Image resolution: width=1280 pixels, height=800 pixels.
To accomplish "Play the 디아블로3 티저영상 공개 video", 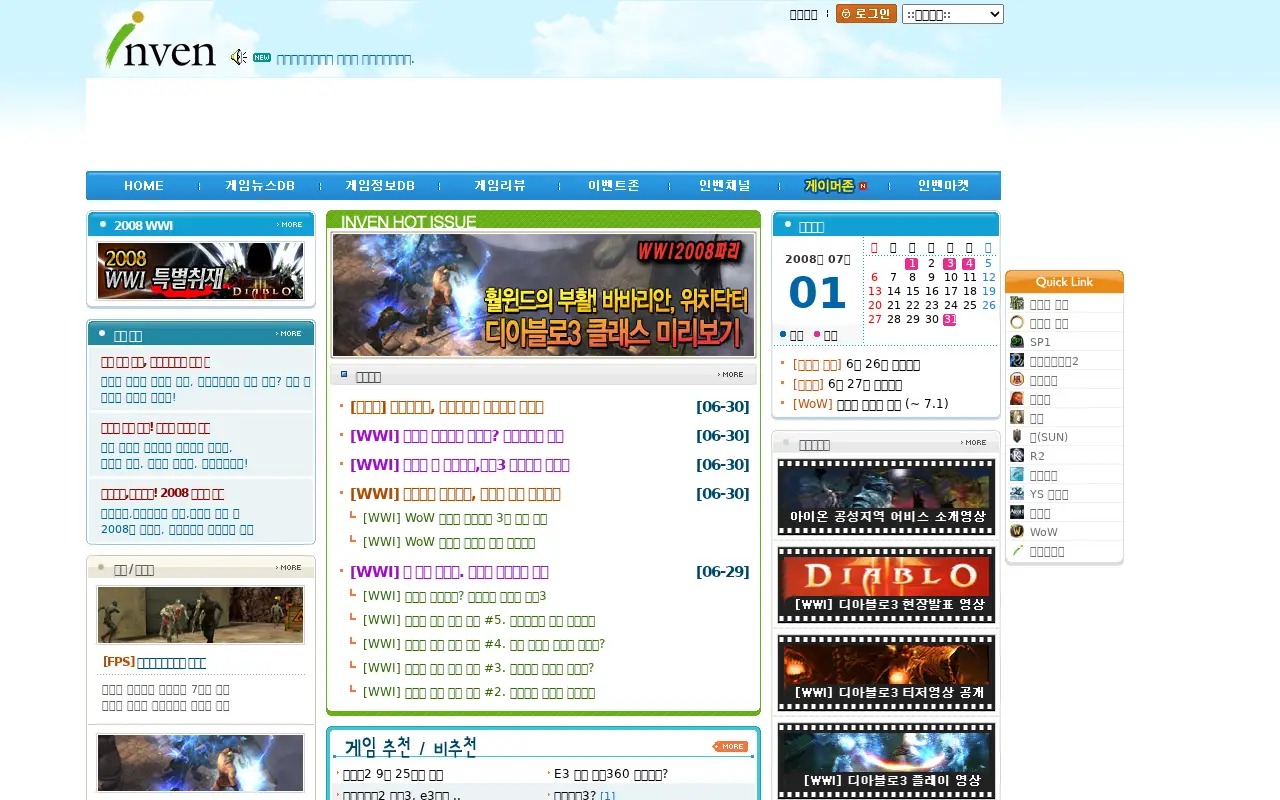I will coord(886,673).
